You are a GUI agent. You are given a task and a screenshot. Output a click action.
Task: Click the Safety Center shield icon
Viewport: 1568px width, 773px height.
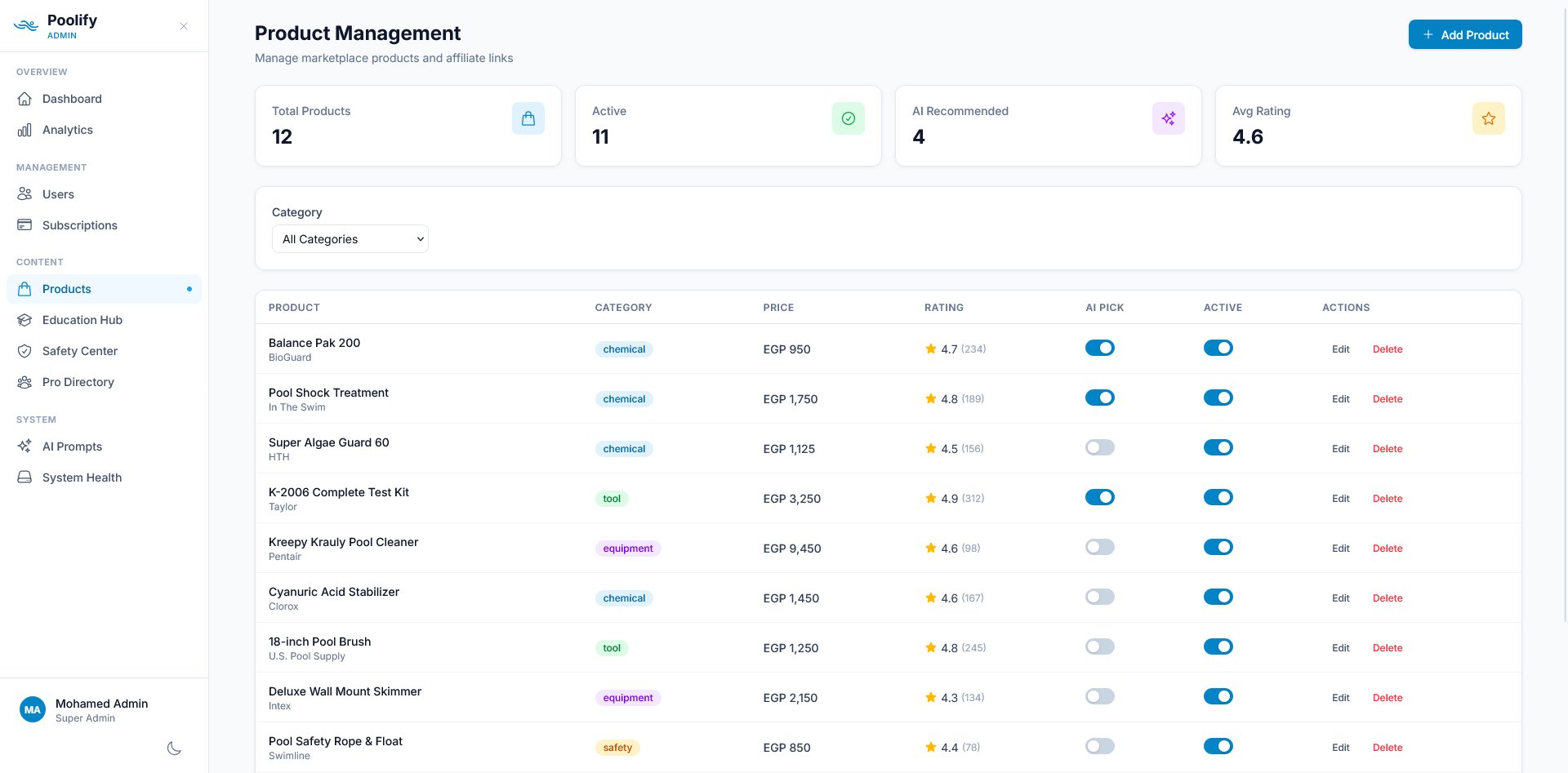tap(25, 351)
